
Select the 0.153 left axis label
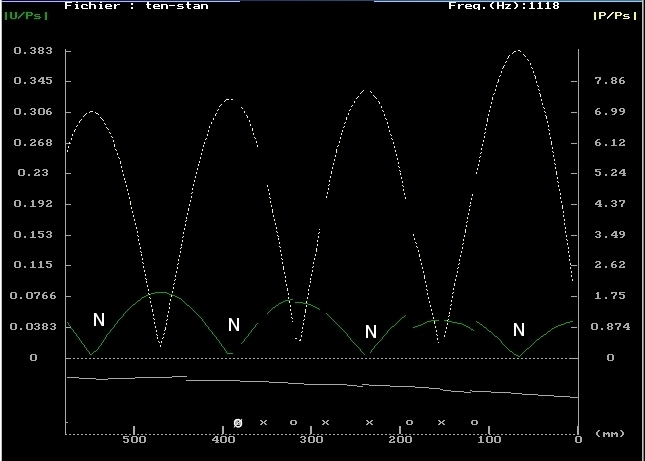click(33, 234)
